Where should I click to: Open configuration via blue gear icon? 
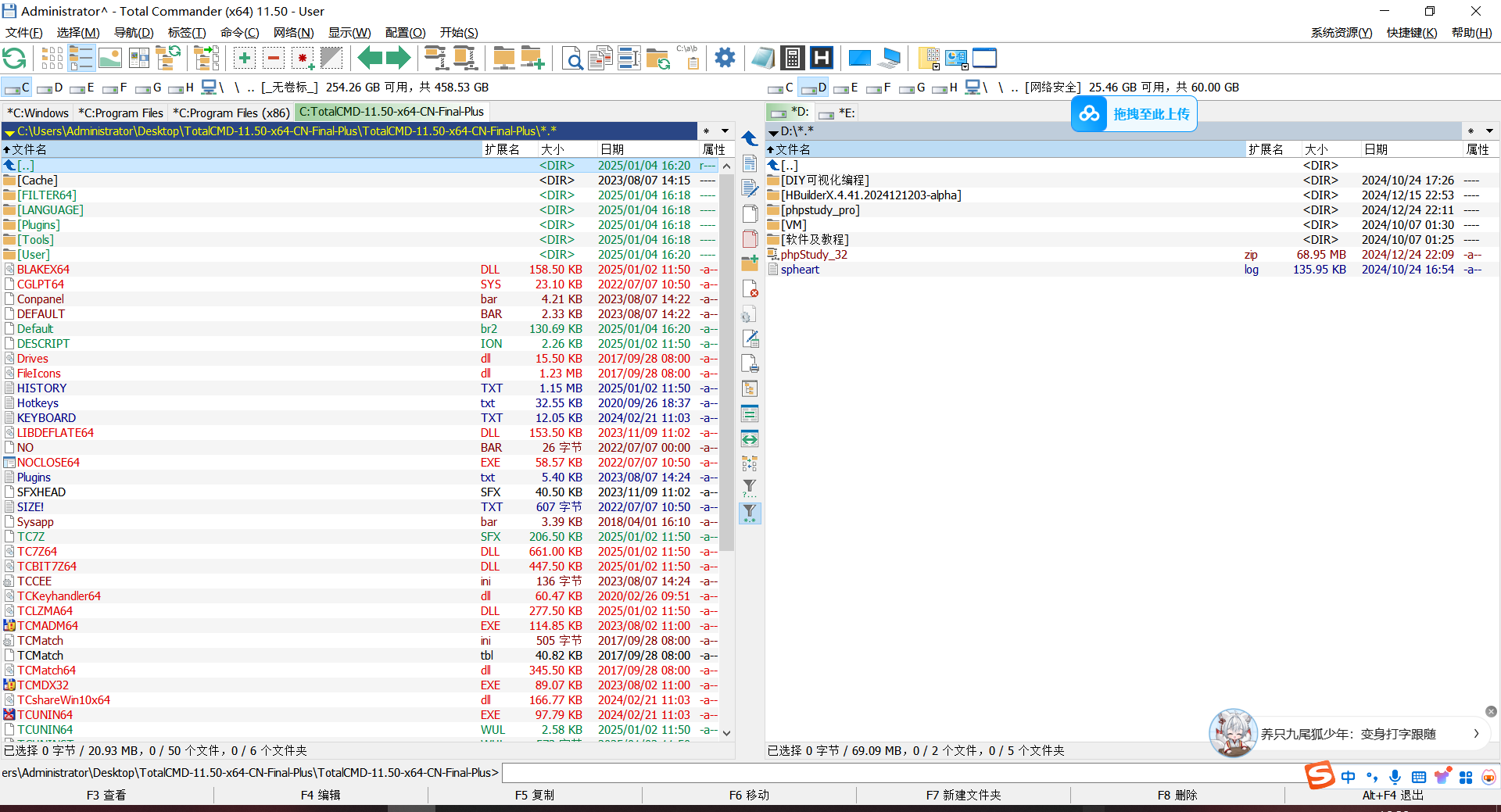coord(725,58)
